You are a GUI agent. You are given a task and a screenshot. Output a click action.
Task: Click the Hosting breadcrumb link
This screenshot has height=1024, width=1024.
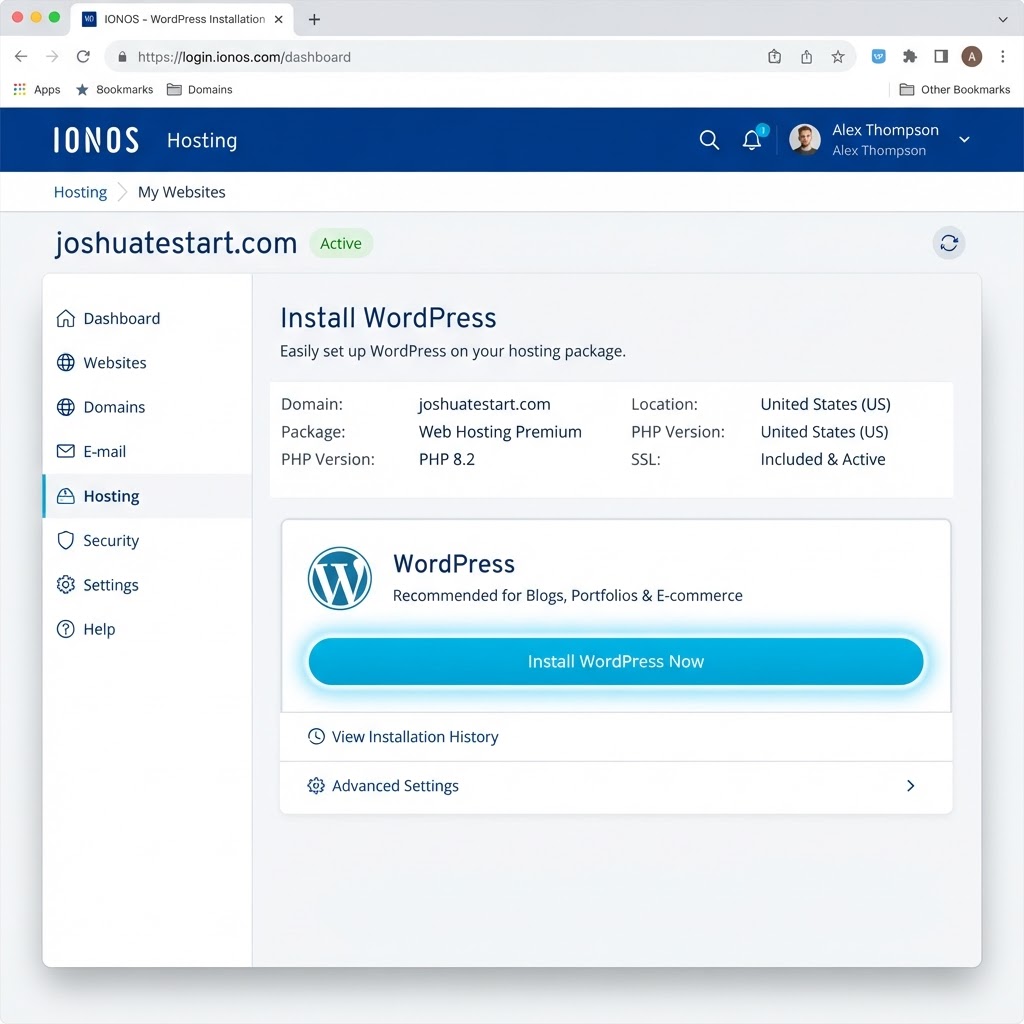(80, 192)
